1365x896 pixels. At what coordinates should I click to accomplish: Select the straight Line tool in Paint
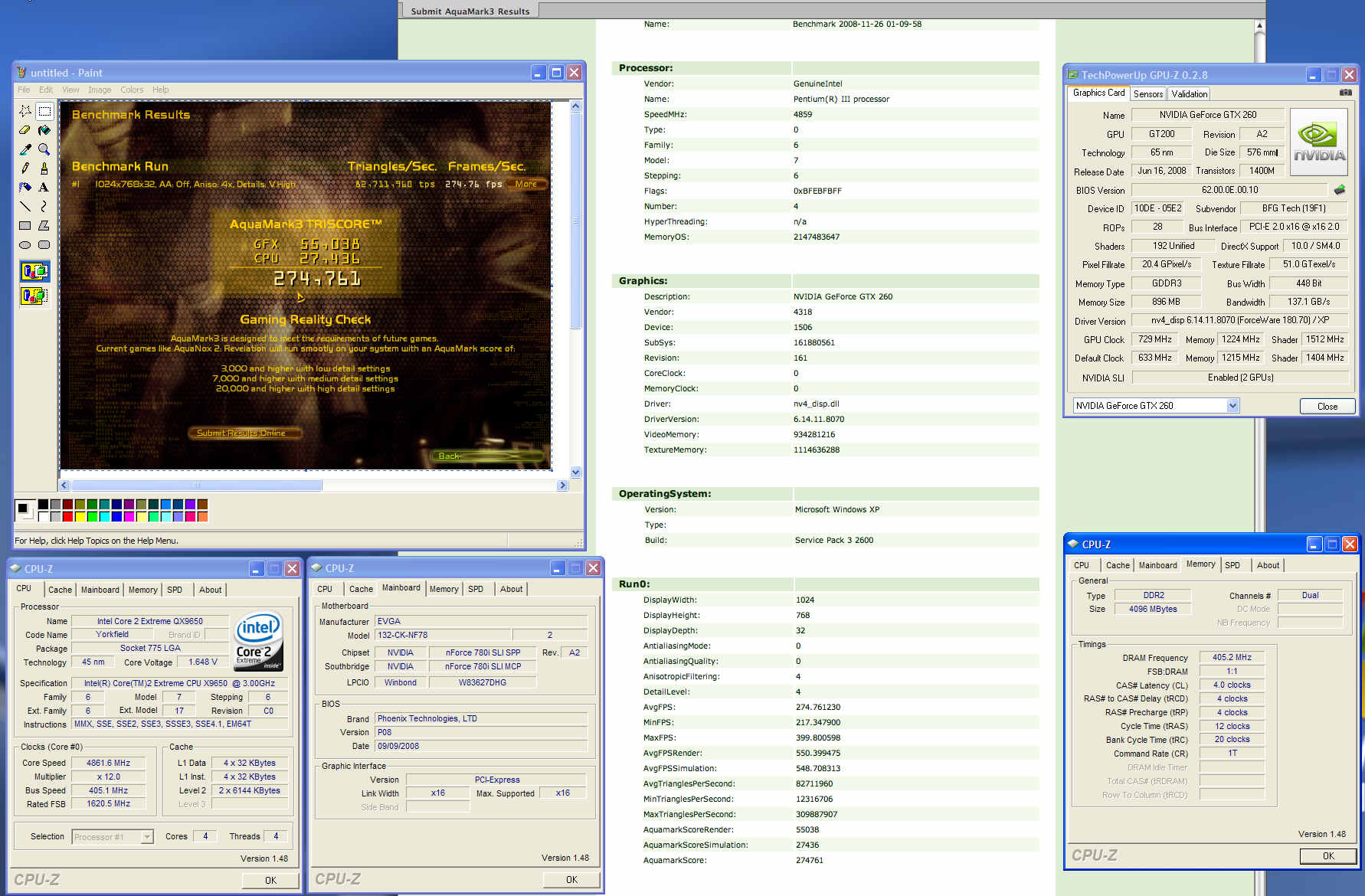coord(25,206)
